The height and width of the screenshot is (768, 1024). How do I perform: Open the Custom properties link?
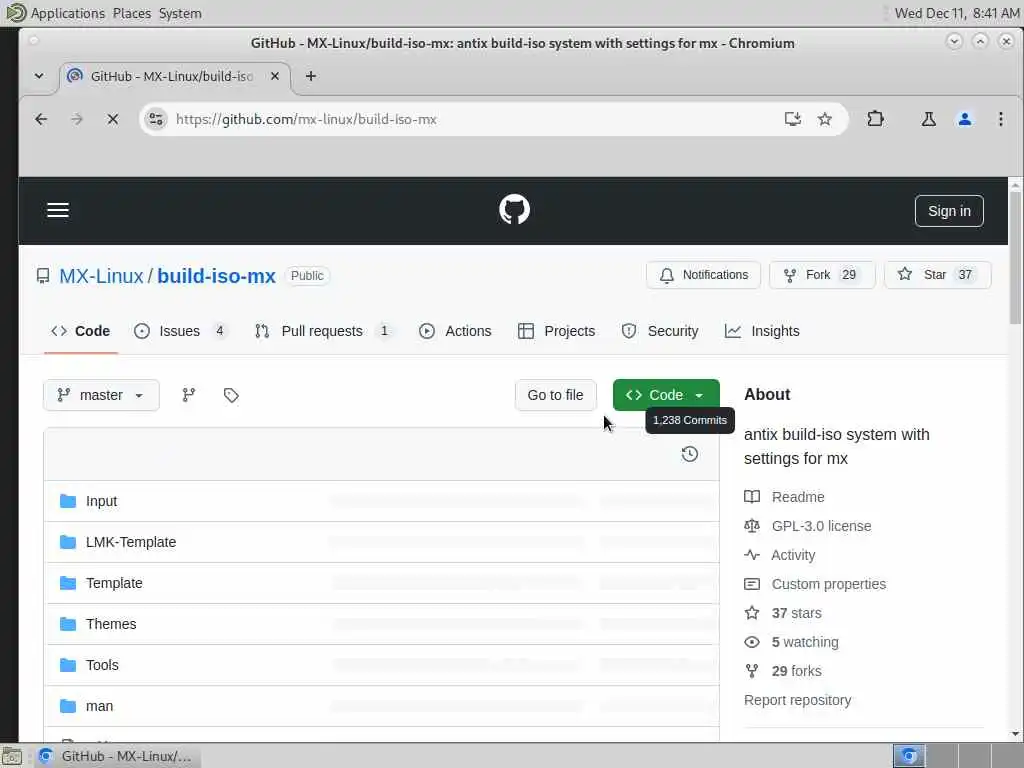click(x=828, y=584)
